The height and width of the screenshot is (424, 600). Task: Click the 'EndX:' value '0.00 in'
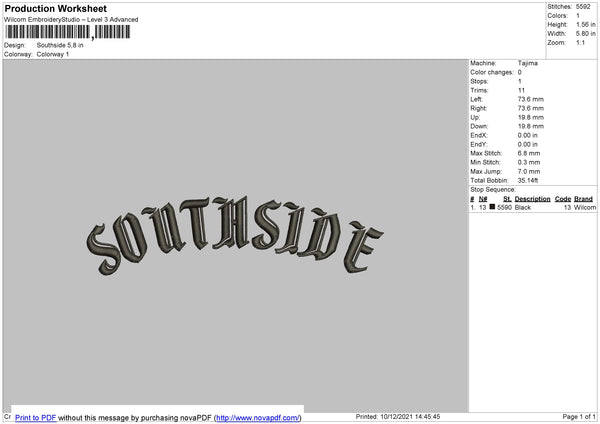528,135
